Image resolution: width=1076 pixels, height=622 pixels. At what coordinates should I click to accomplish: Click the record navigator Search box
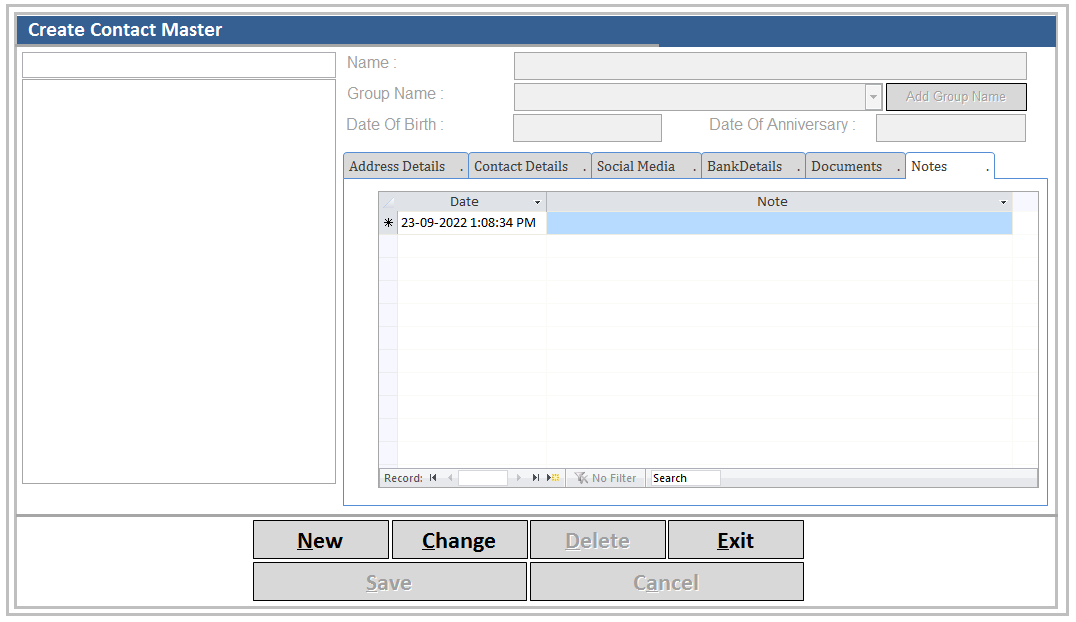coord(683,478)
